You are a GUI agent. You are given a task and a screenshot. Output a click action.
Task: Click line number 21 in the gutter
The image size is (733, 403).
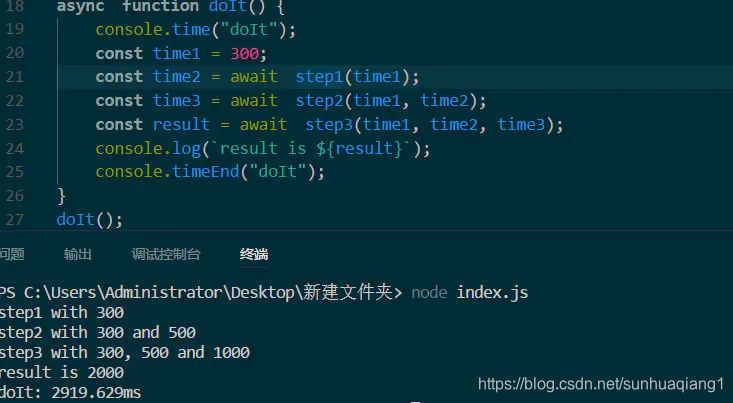pyautogui.click(x=14, y=77)
